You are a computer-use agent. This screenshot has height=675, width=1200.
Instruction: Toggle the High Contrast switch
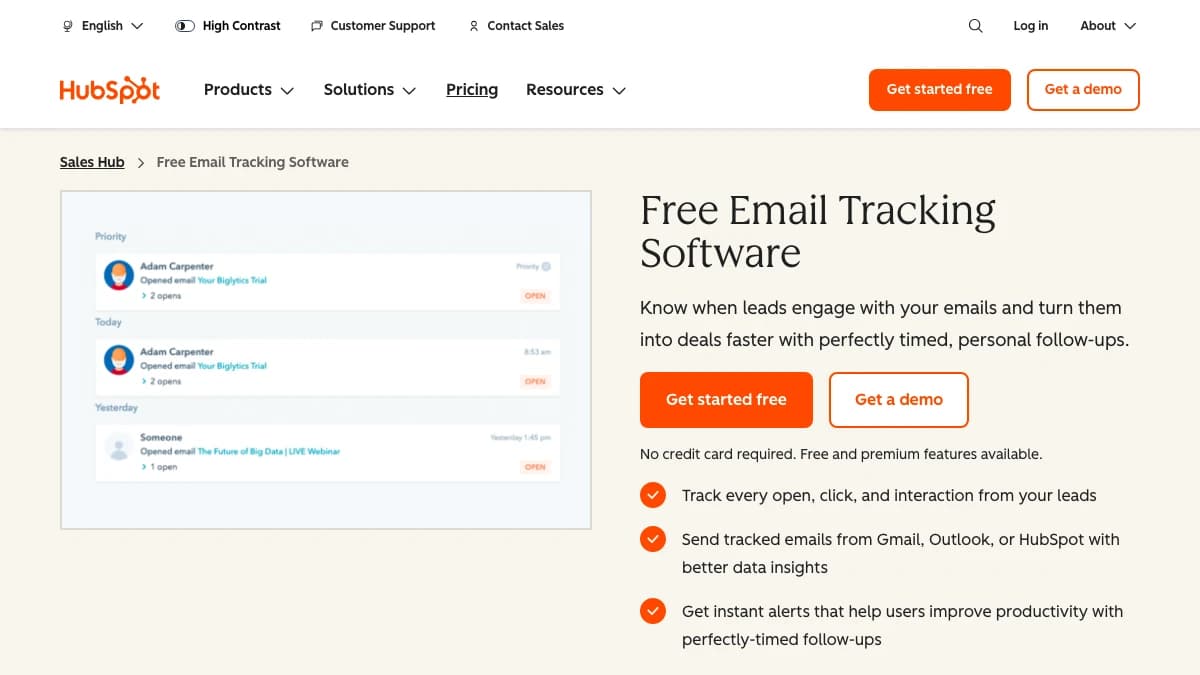coord(185,26)
